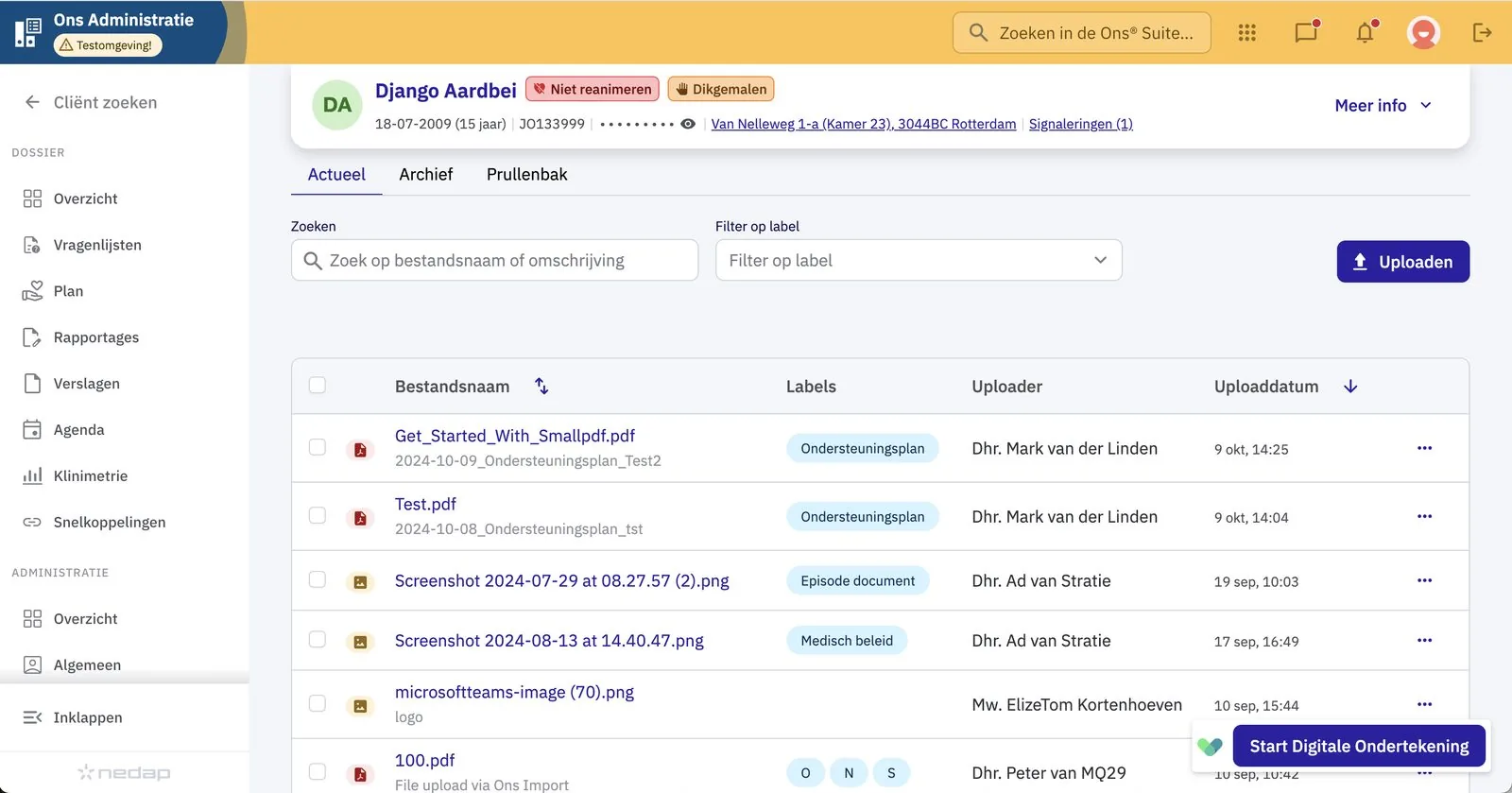The width and height of the screenshot is (1512, 793).
Task: Switch to the Archief tab
Action: point(425,175)
